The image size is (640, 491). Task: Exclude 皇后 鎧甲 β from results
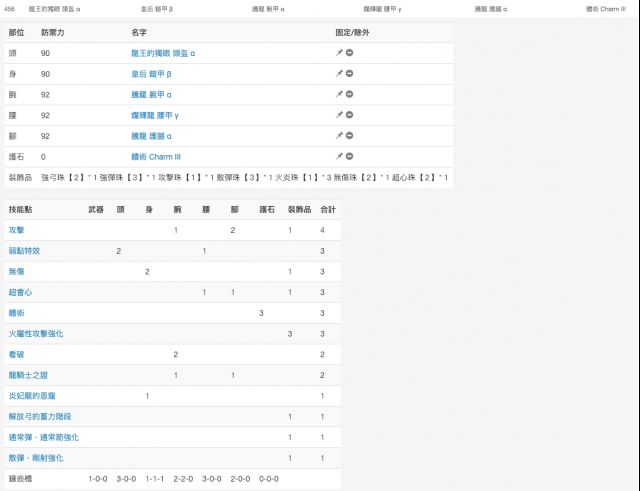(349, 73)
